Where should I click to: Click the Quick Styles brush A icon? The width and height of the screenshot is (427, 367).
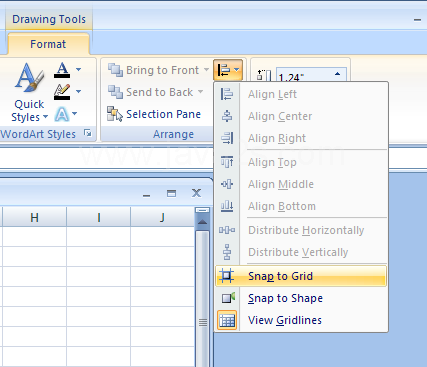point(29,78)
